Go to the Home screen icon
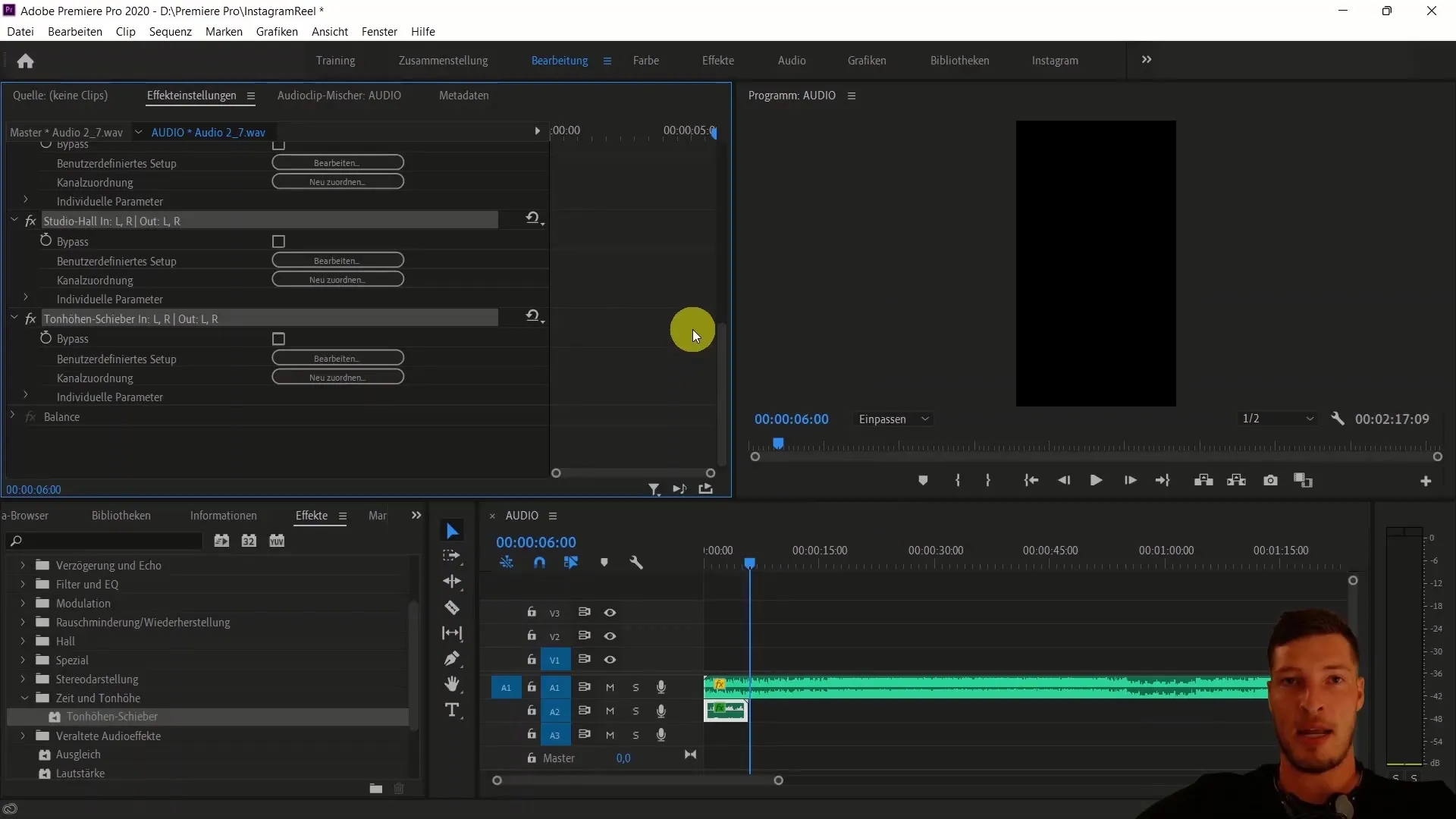The image size is (1456, 819). pyautogui.click(x=25, y=61)
